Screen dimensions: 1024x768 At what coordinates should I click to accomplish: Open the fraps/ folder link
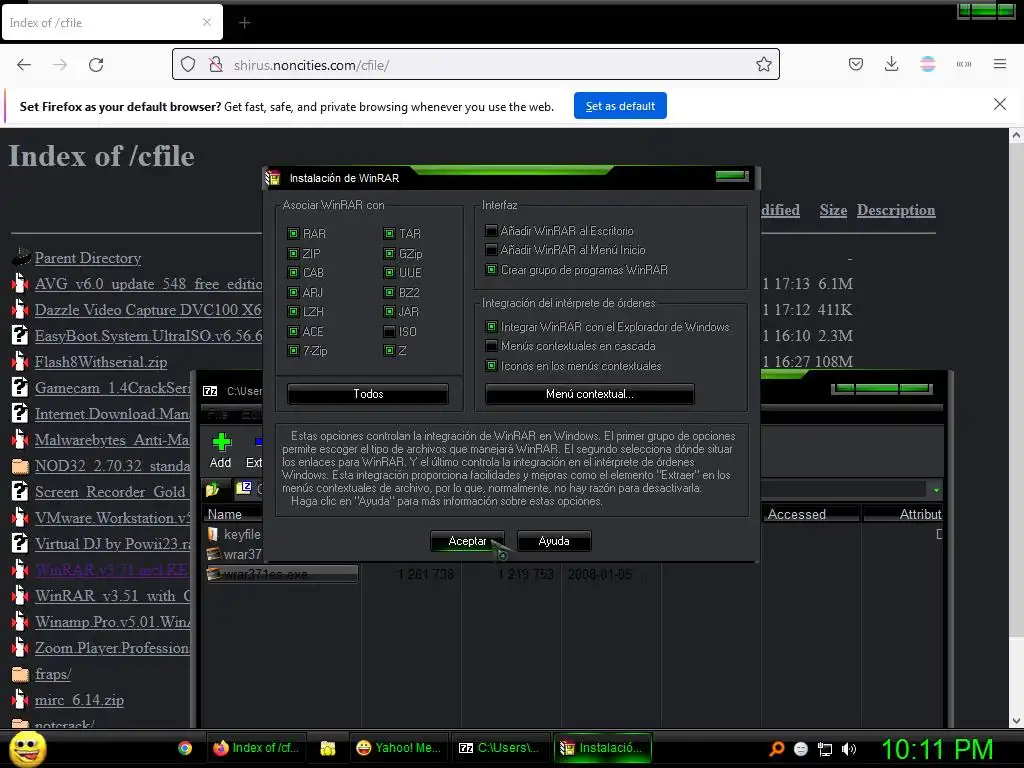click(52, 674)
